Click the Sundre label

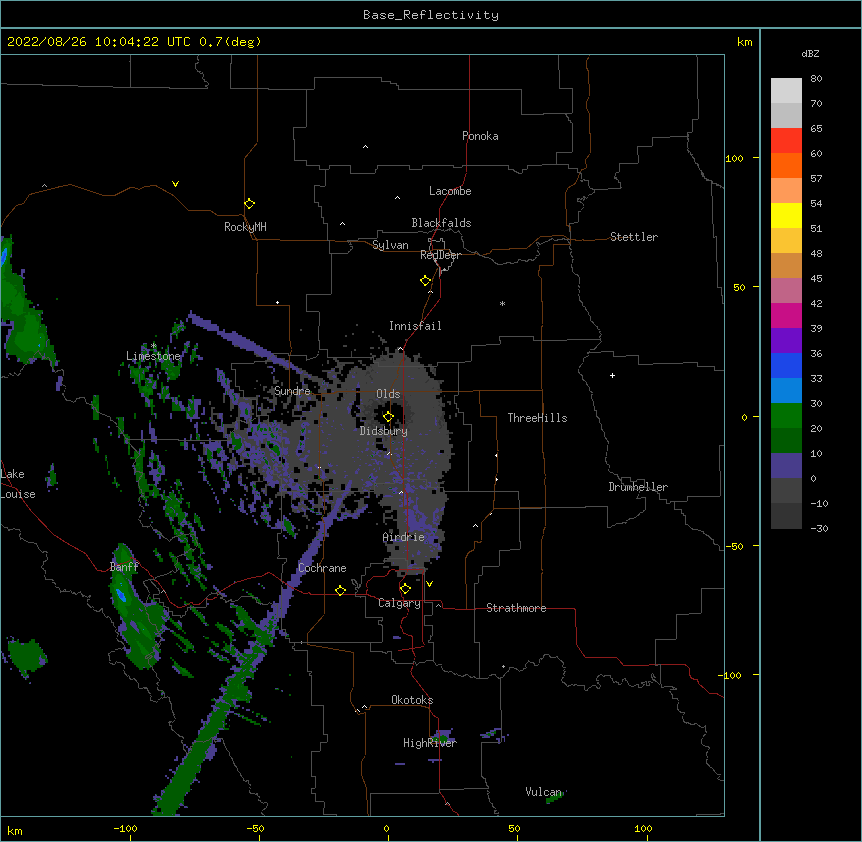click(x=292, y=391)
